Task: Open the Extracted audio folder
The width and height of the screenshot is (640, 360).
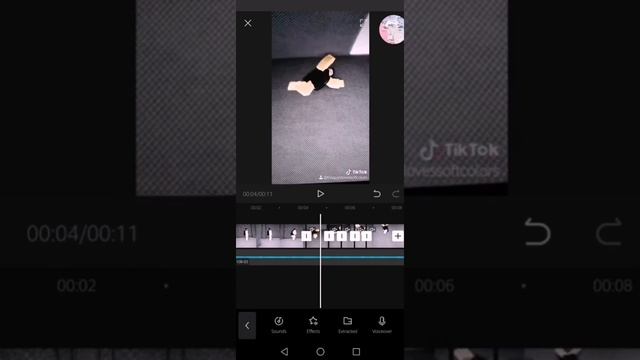Action: (x=348, y=325)
